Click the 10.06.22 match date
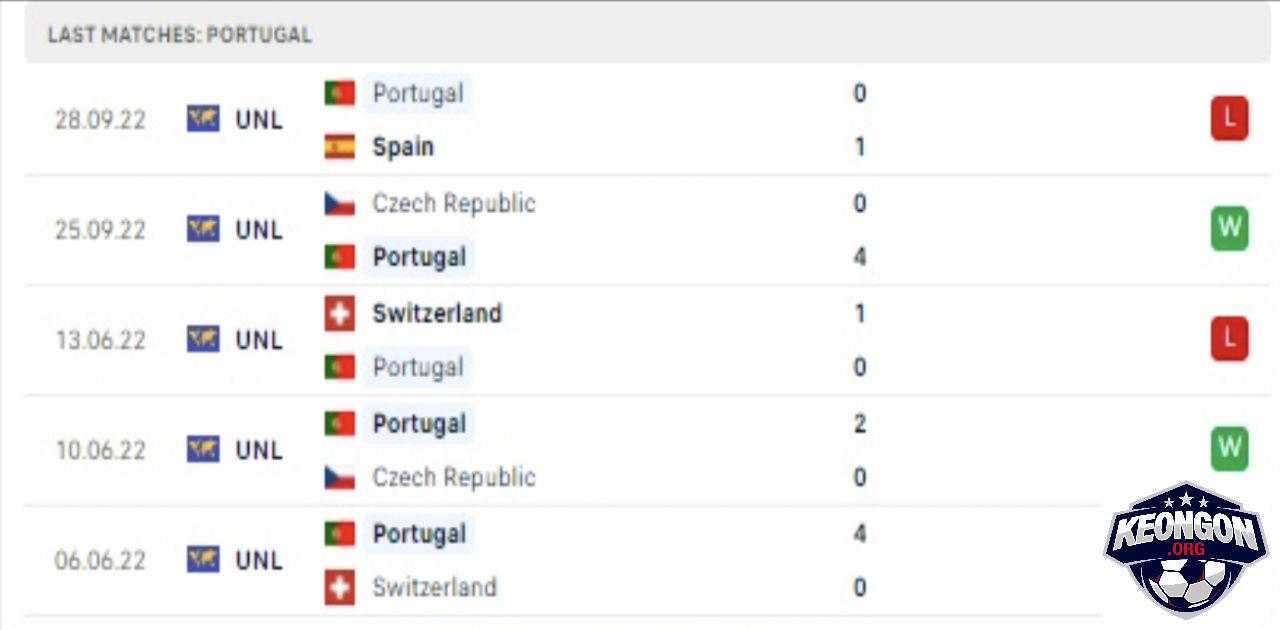Viewport: 1280px width, 630px height. (100, 451)
